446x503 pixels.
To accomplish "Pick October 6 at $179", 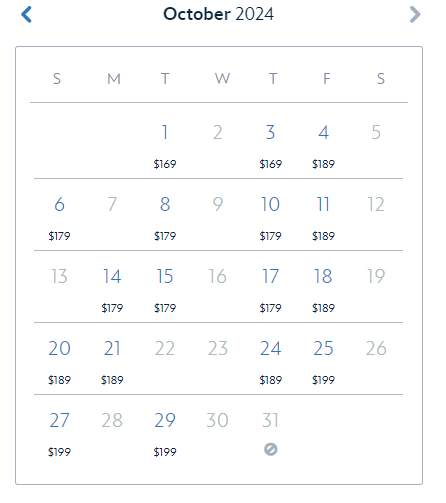I will click(59, 218).
